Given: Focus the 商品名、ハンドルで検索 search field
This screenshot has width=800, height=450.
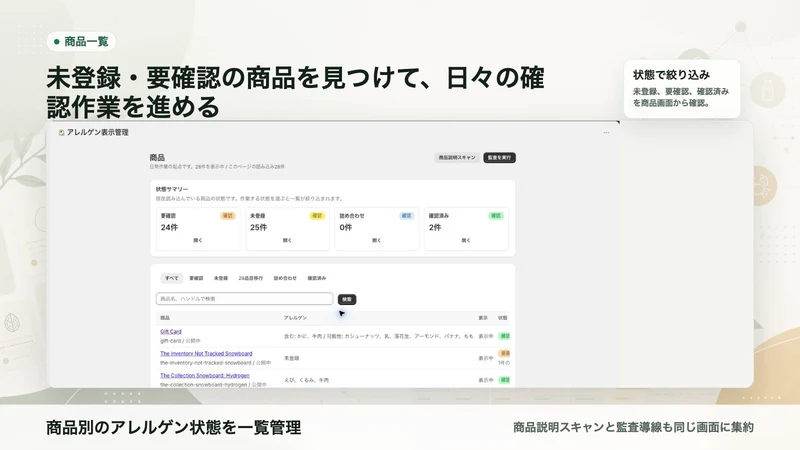Looking at the screenshot, I should tap(244, 299).
